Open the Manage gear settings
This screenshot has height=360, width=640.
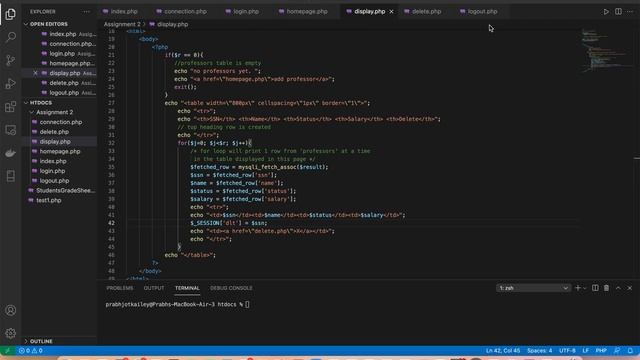(x=11, y=333)
